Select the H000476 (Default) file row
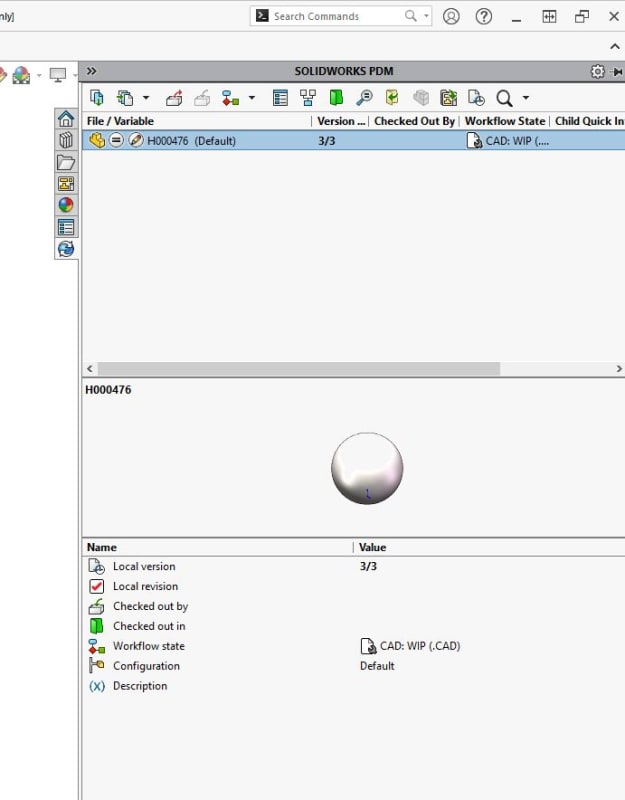625x800 pixels. click(x=354, y=140)
